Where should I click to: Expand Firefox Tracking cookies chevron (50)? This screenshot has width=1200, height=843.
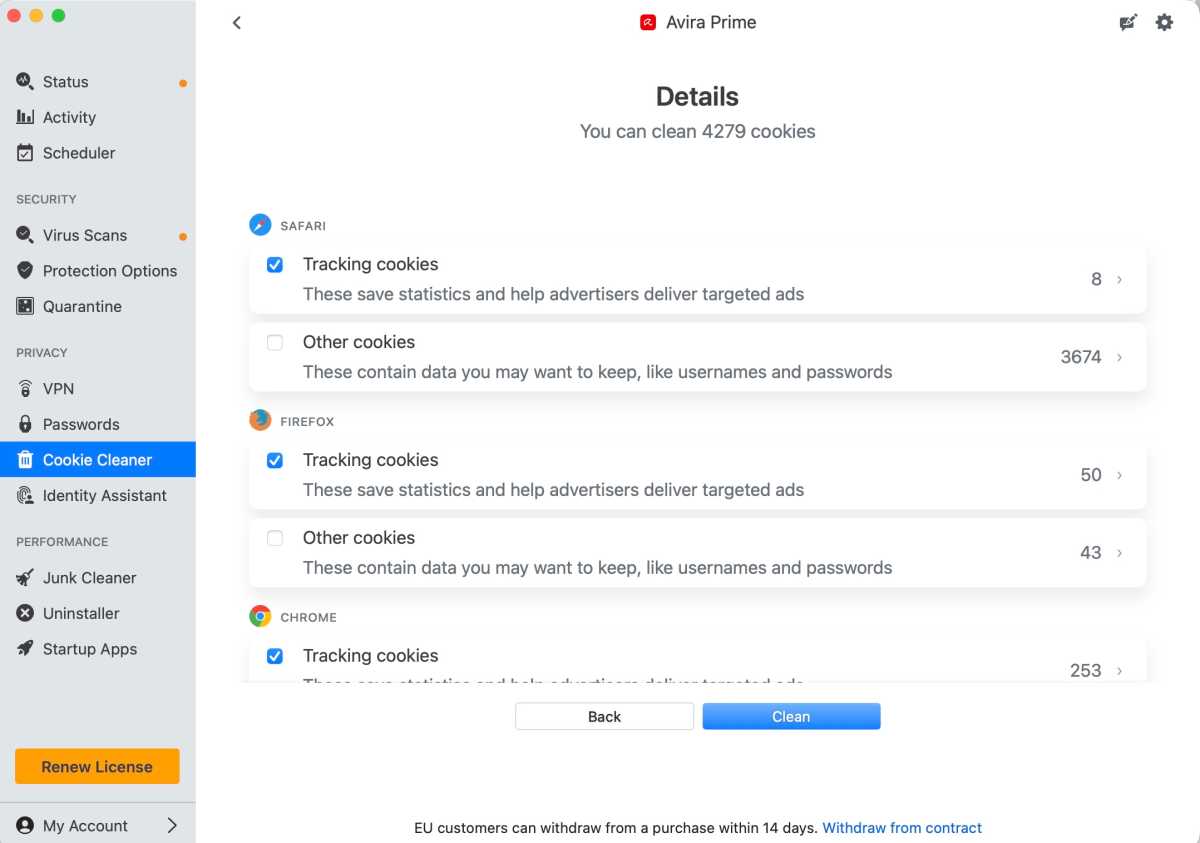[1119, 475]
